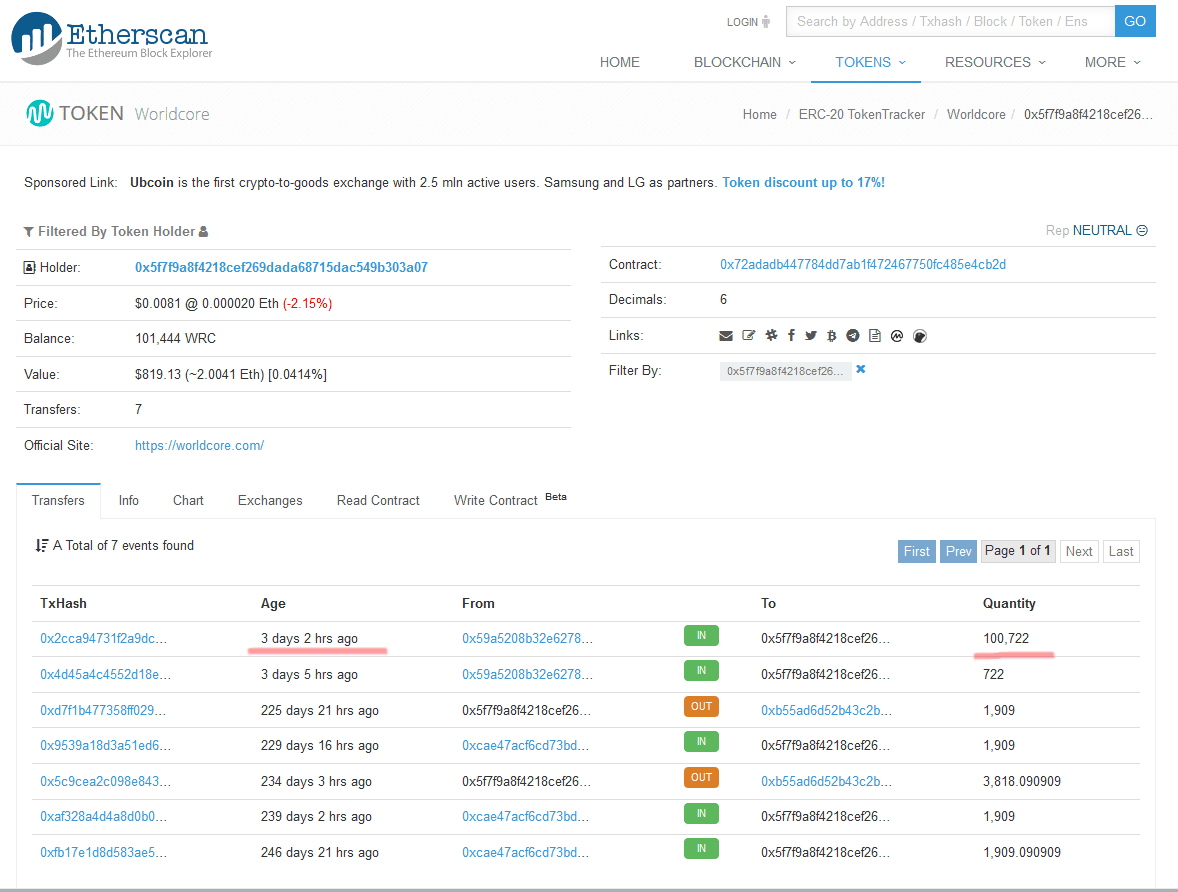Open the Facebook link icon

tap(791, 335)
